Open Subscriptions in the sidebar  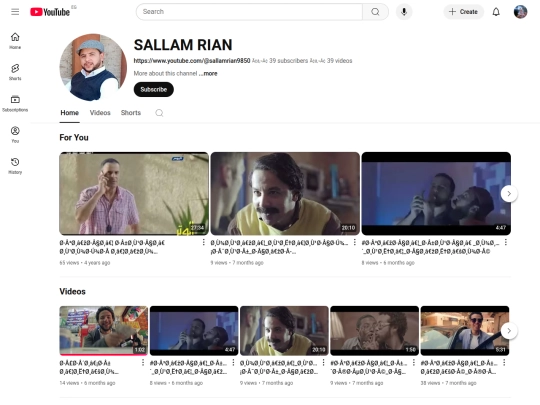(x=15, y=103)
